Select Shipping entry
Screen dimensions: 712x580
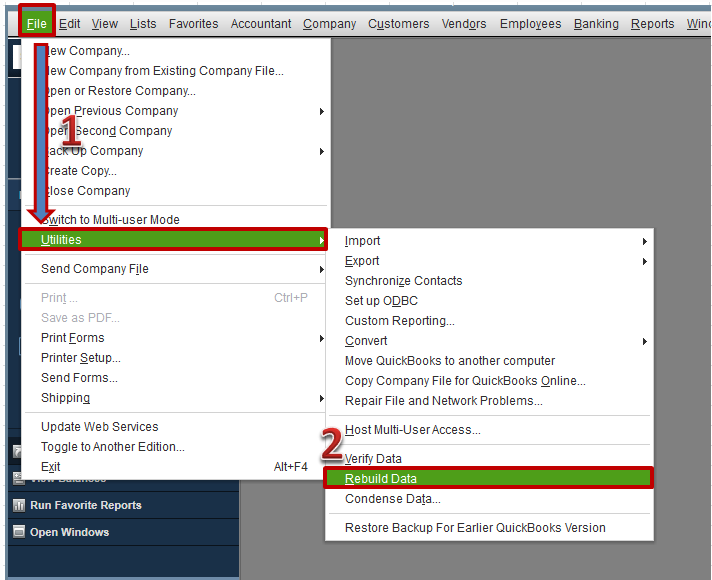[x=65, y=398]
